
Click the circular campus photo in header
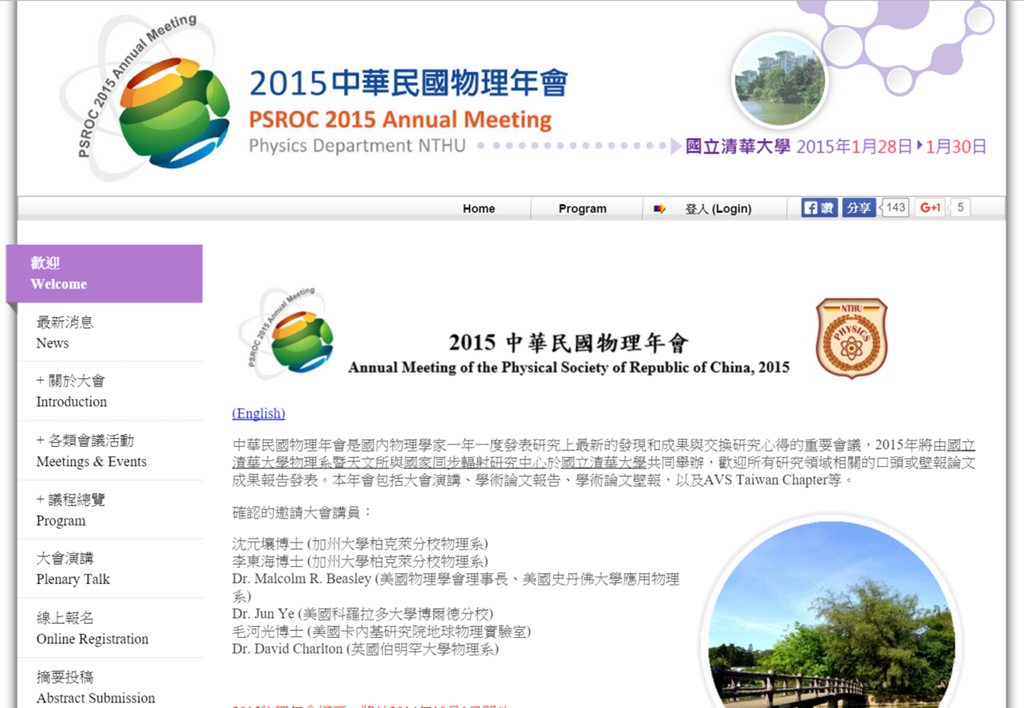click(779, 81)
